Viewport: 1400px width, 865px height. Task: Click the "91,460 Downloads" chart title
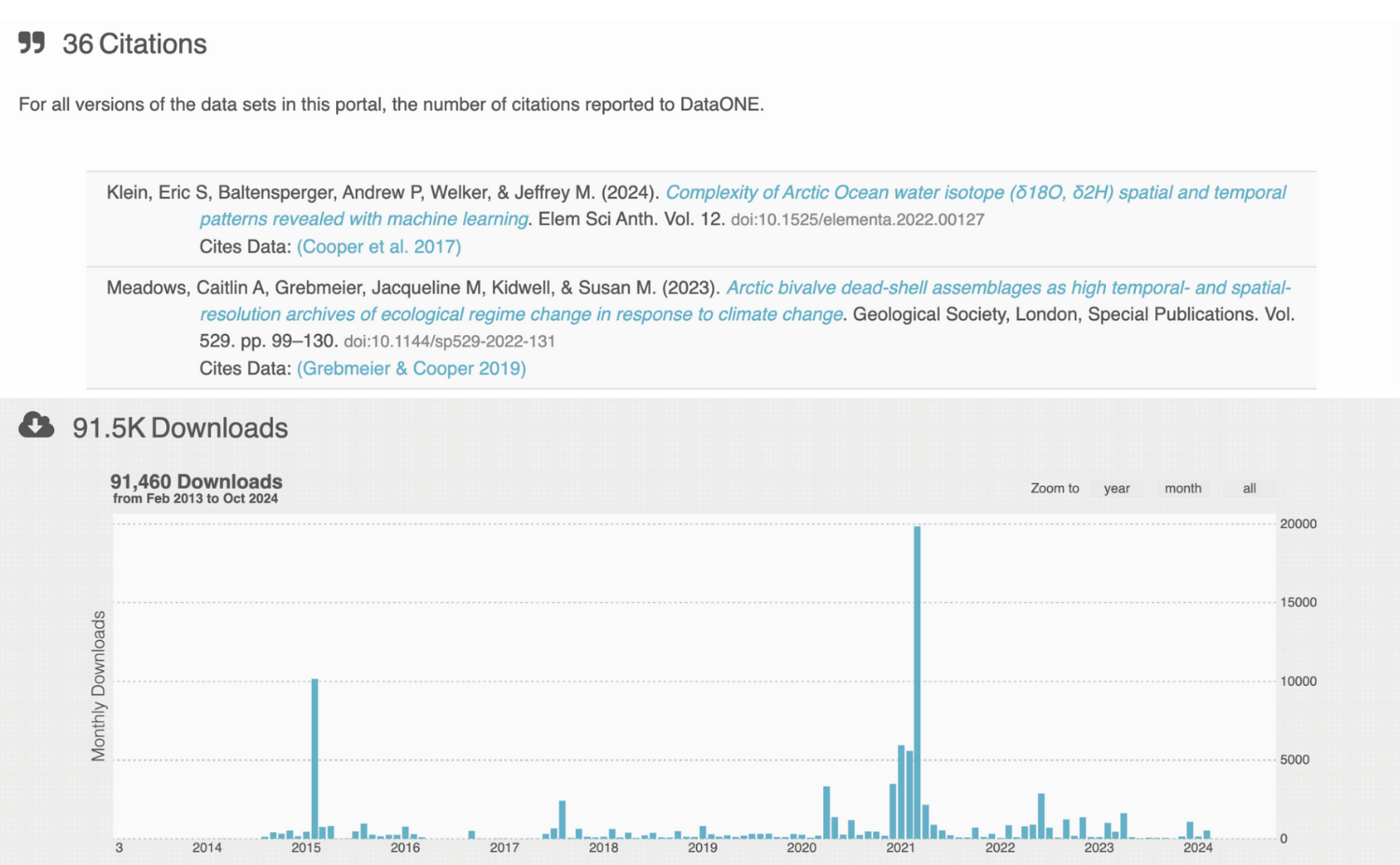pyautogui.click(x=196, y=481)
